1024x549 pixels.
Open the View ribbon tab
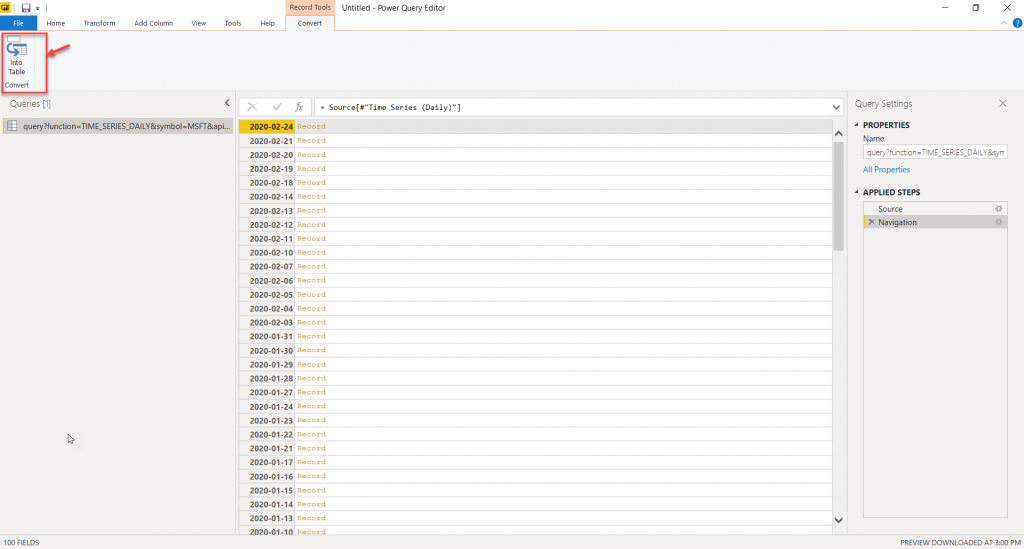pyautogui.click(x=199, y=23)
